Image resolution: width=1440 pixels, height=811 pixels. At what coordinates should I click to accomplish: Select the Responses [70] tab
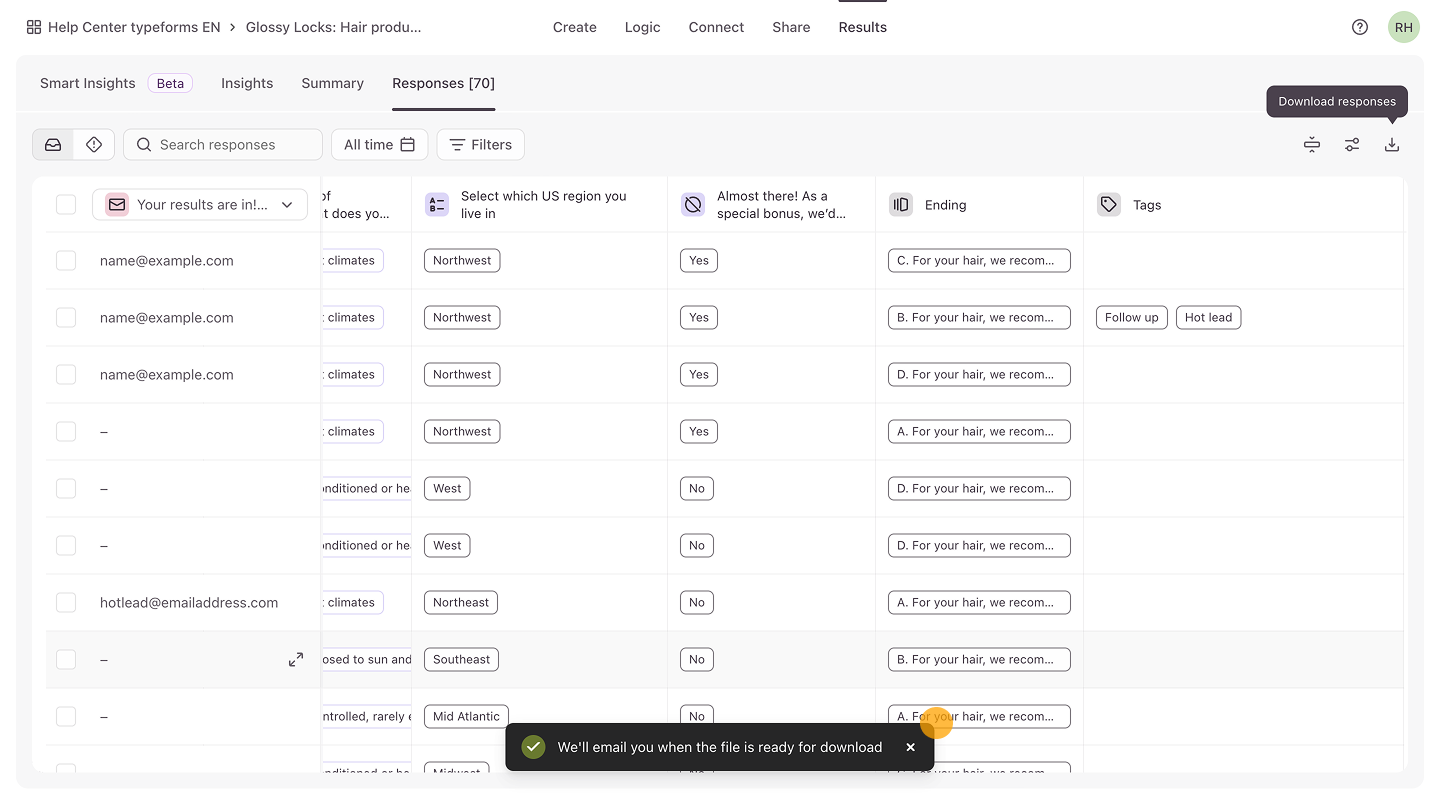point(444,83)
